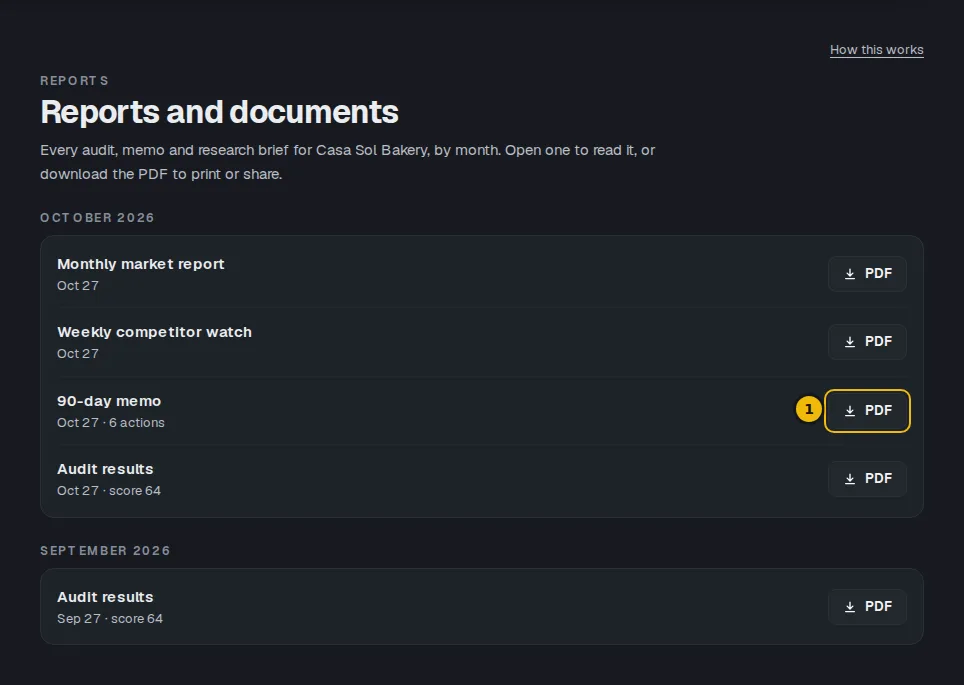Download October Audit results PDF
The height and width of the screenshot is (685, 964).
point(867,478)
